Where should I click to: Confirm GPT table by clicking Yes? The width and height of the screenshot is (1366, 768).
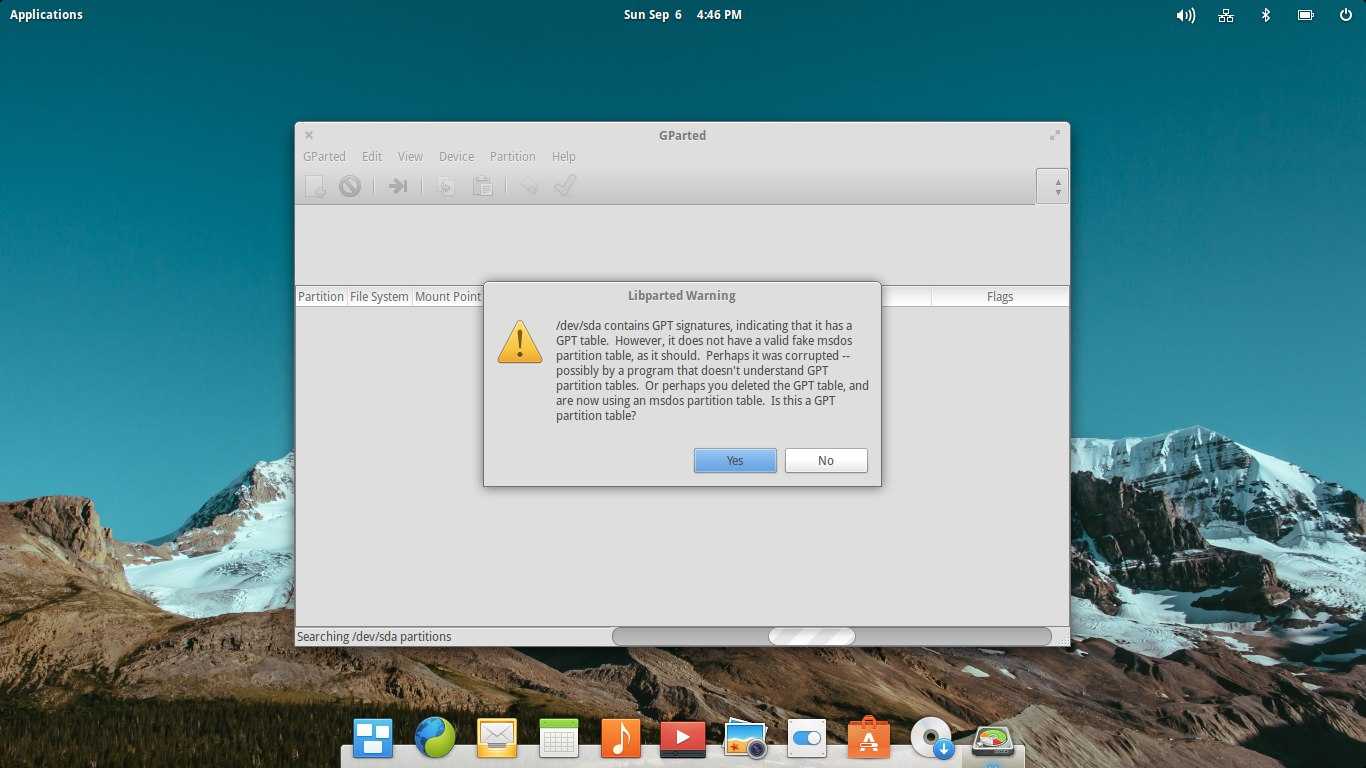[x=735, y=460]
